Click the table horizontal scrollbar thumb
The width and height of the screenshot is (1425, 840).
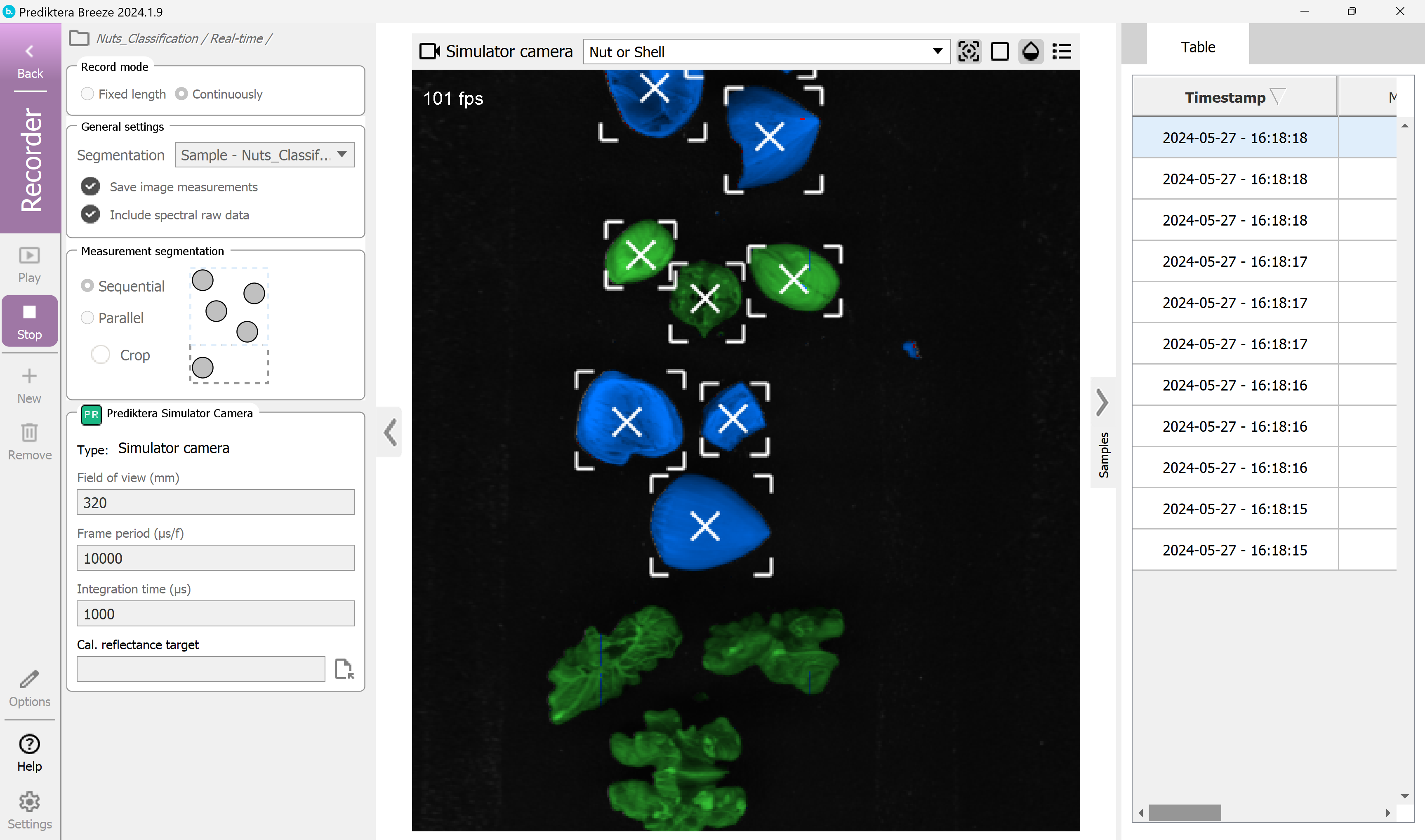pos(1185,812)
